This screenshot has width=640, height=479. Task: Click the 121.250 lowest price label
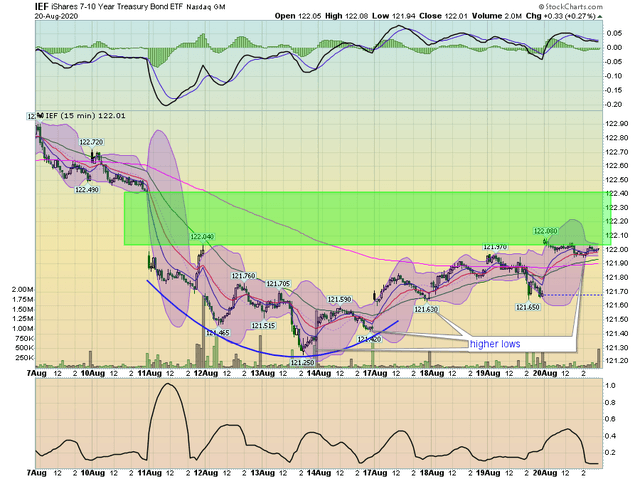pyautogui.click(x=302, y=362)
